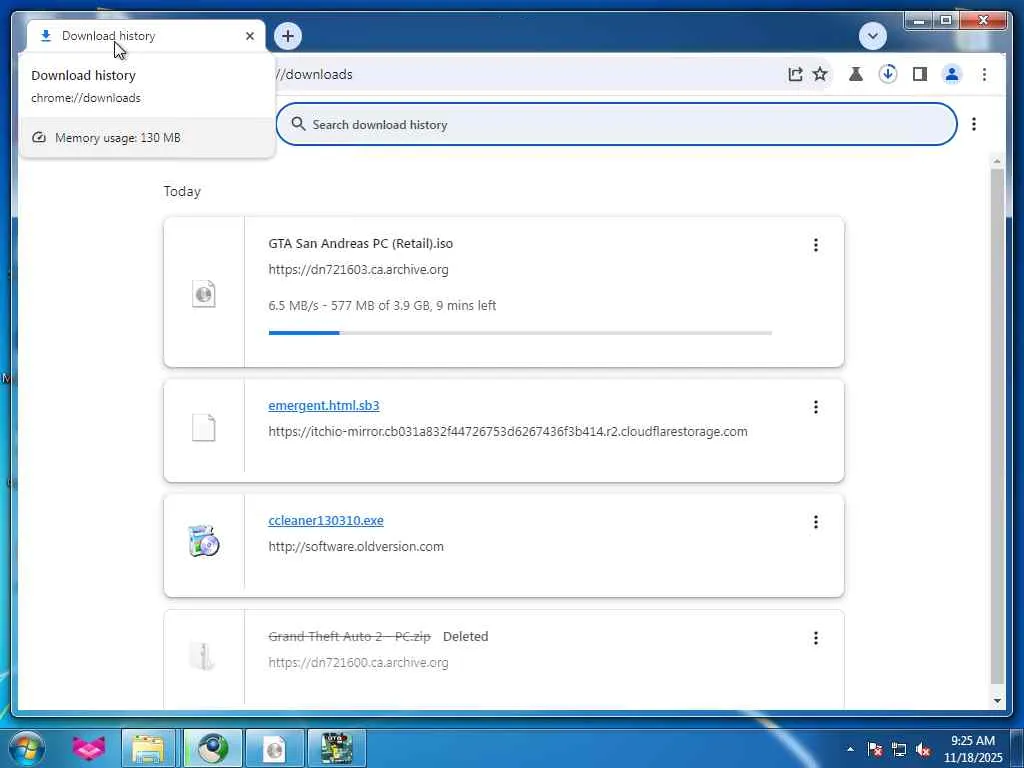Open more actions for Grand Theft Auto 2 zip
Viewport: 1024px width, 768px height.
(x=816, y=638)
